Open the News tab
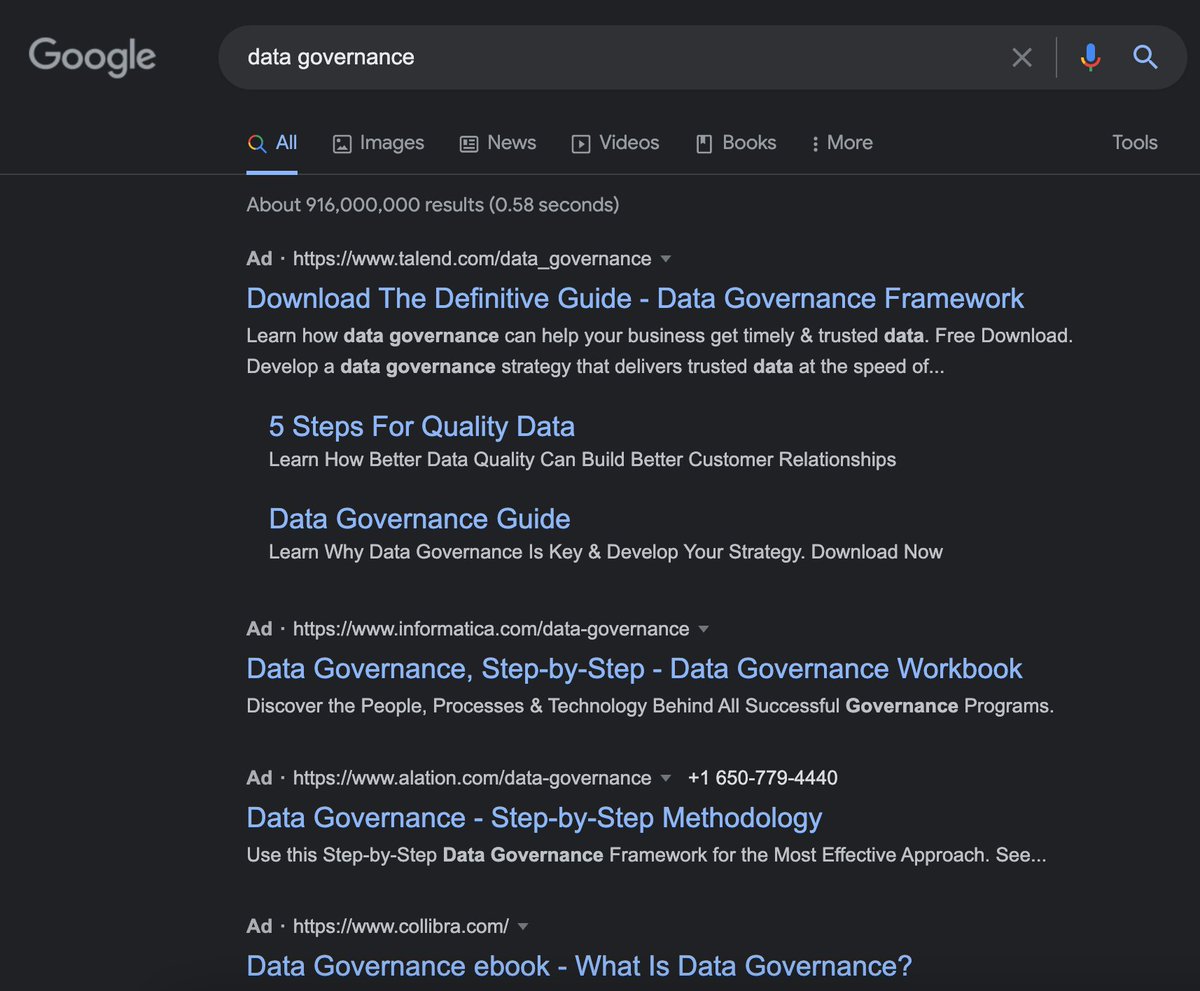Screen dimensions: 1200x991 pos(497,143)
